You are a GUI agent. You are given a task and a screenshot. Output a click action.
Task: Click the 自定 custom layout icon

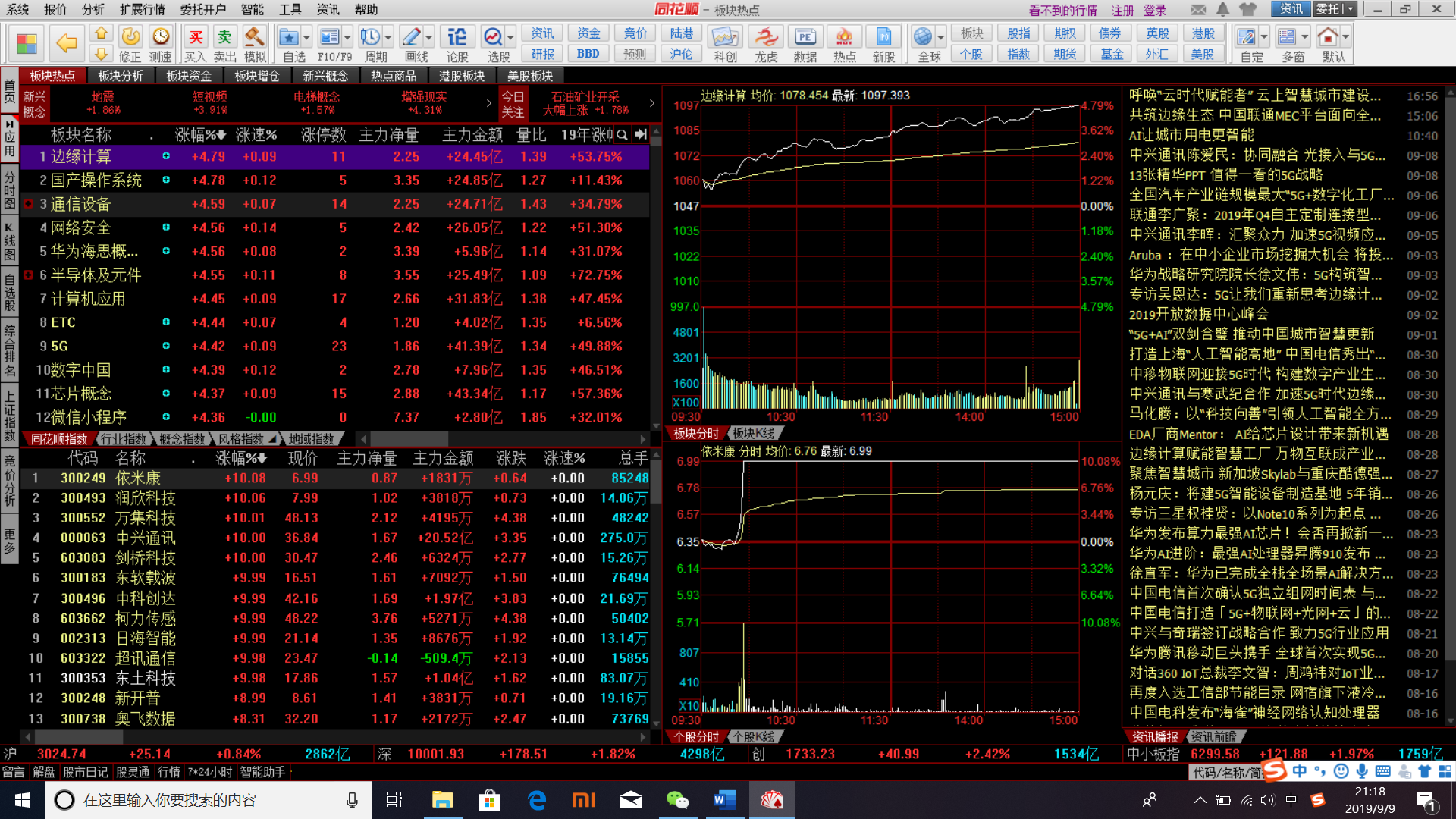(1246, 37)
